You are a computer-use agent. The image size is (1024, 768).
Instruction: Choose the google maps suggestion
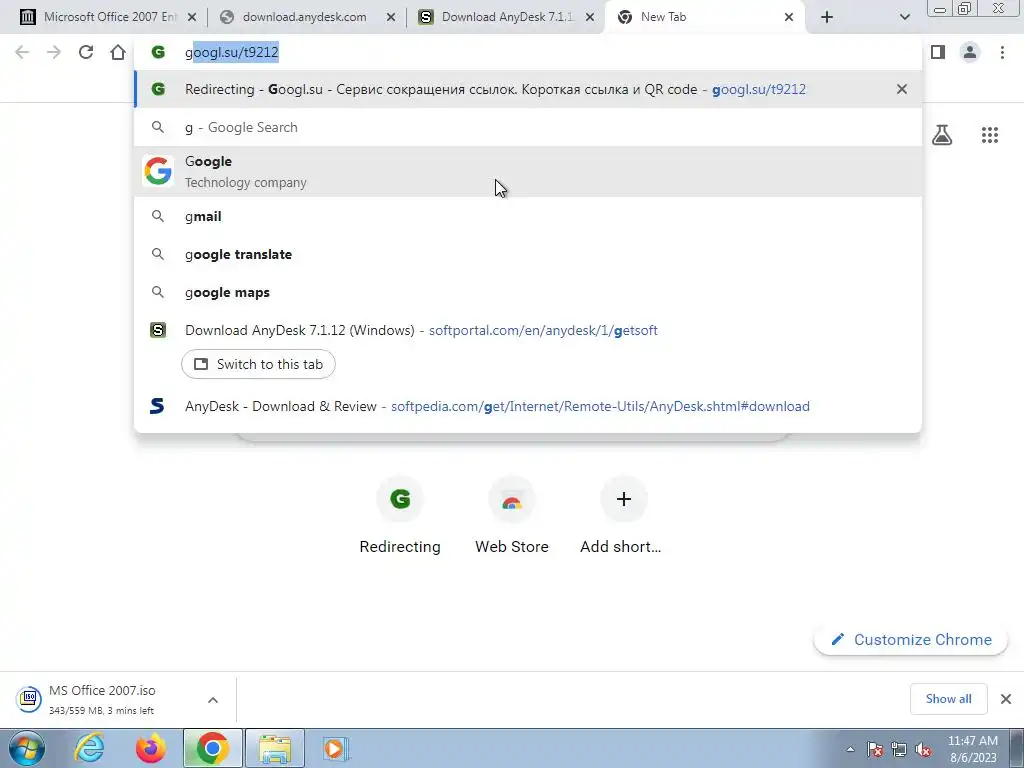(528, 292)
